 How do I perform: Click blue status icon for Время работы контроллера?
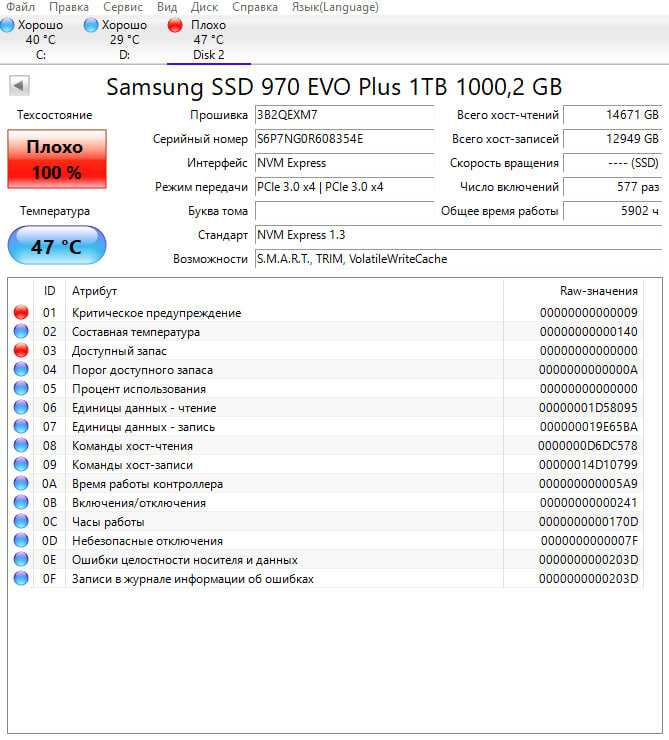[x=21, y=483]
